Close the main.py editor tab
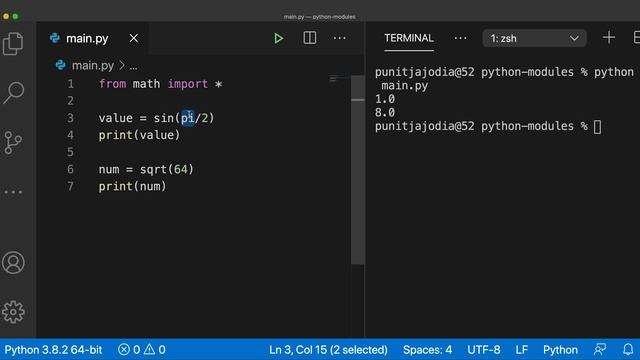 click(133, 38)
